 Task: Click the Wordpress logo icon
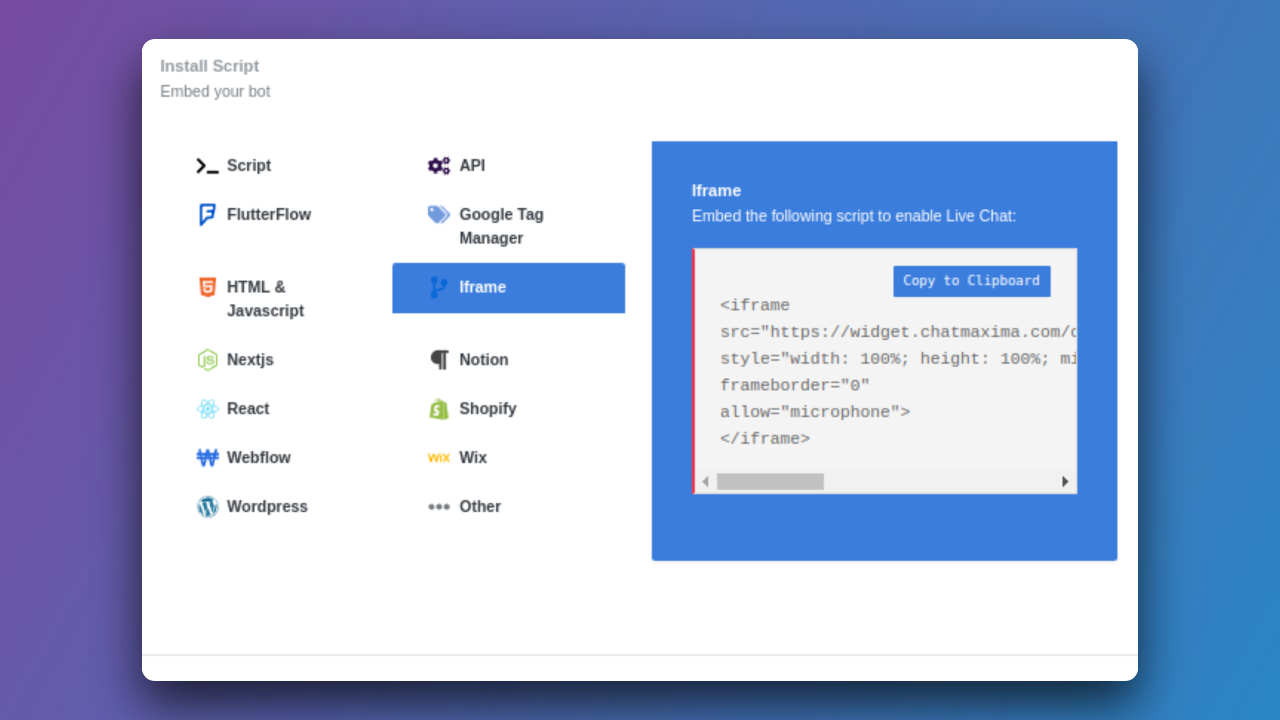[x=207, y=507]
